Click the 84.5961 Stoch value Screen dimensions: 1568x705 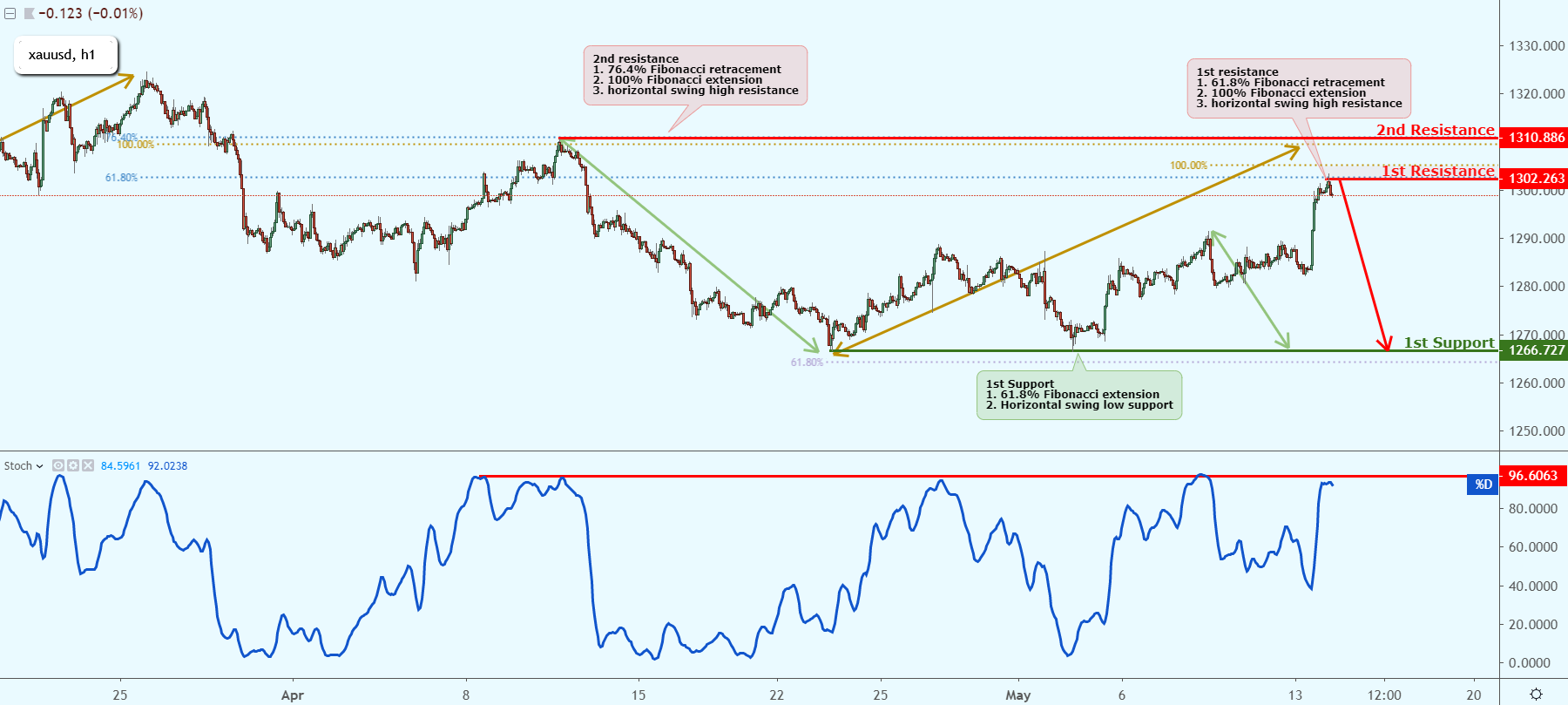pyautogui.click(x=120, y=466)
